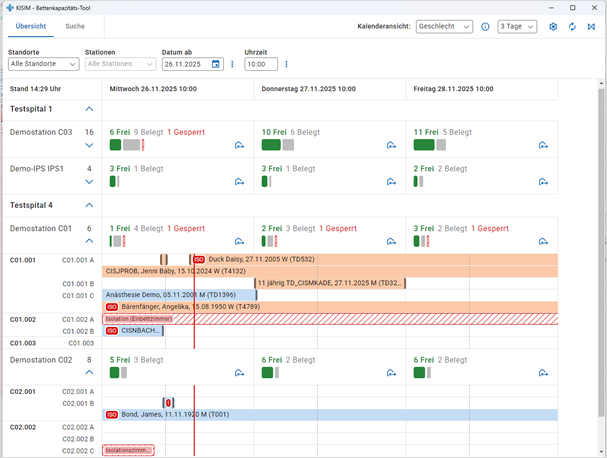Screen dimensions: 607x458
Task: Click the three-dot menu next to Uhrzeit
Action: point(287,64)
